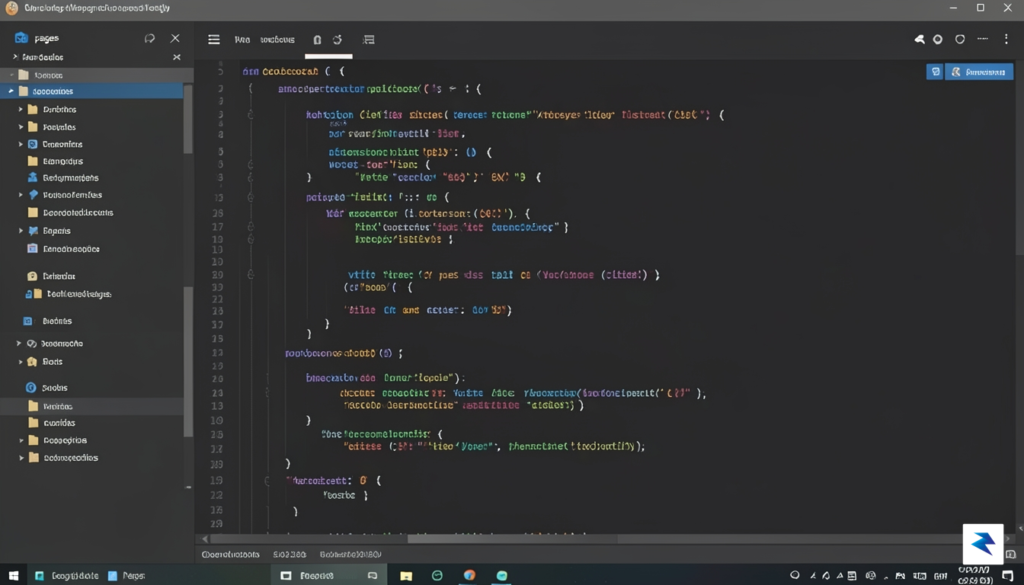Open the Windows Start menu

[x=13, y=576]
